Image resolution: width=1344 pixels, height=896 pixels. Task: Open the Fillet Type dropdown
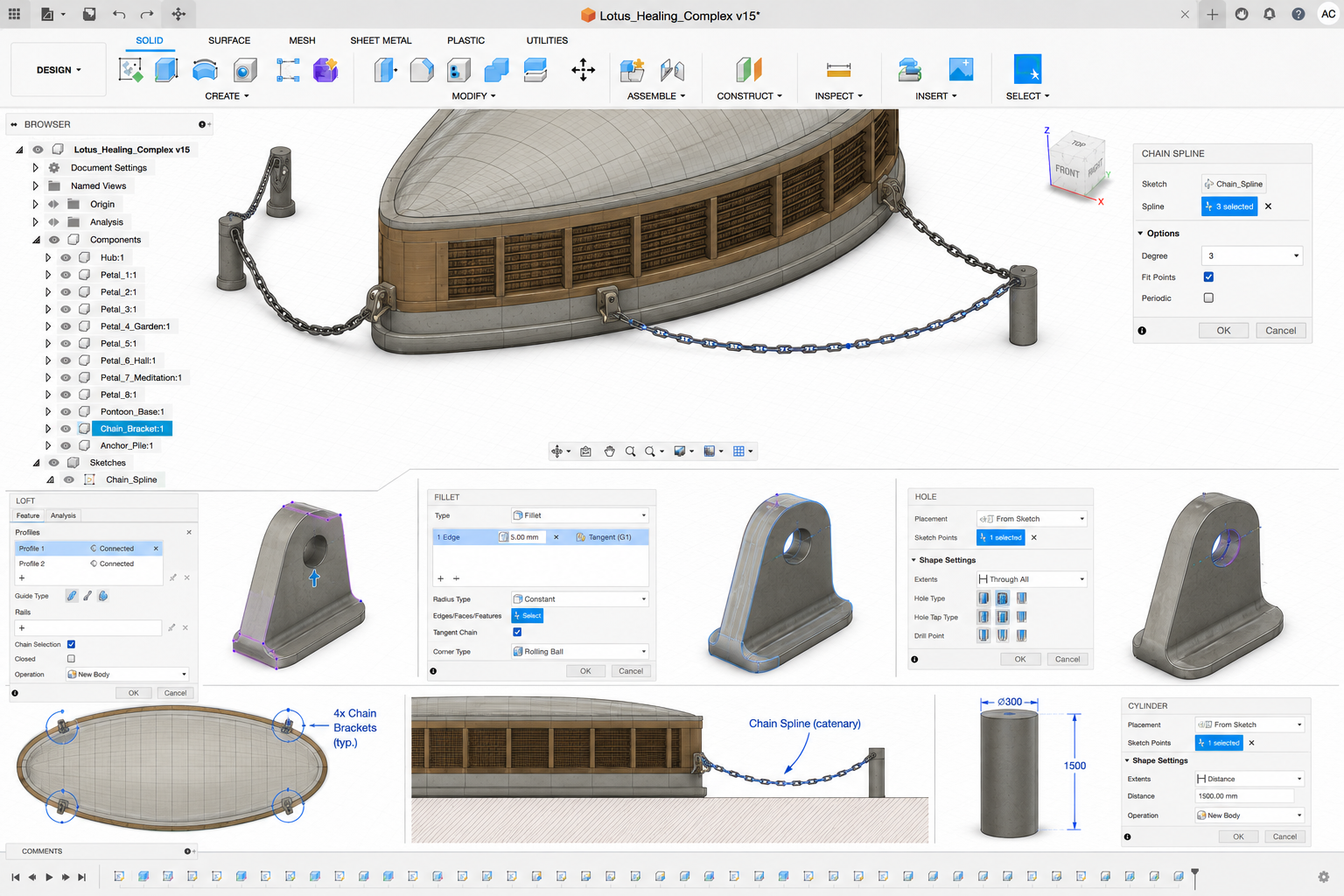point(580,515)
